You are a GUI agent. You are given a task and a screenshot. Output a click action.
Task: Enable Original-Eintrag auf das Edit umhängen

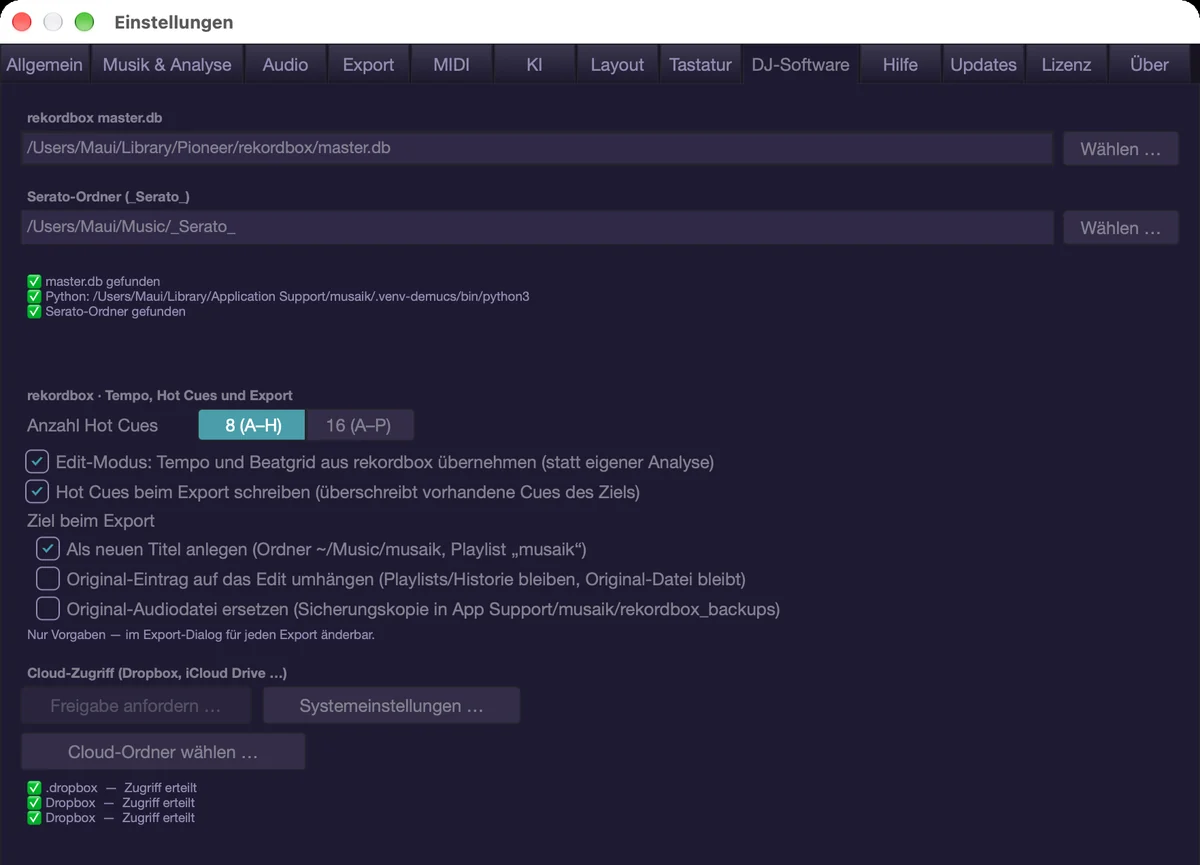[x=48, y=578]
